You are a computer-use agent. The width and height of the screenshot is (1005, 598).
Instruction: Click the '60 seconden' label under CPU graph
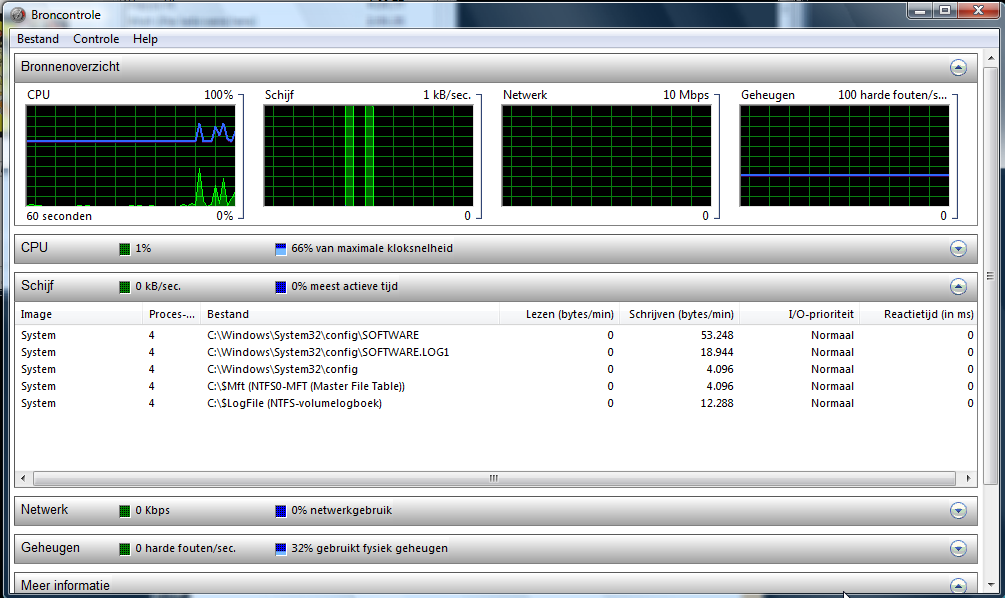tap(59, 216)
